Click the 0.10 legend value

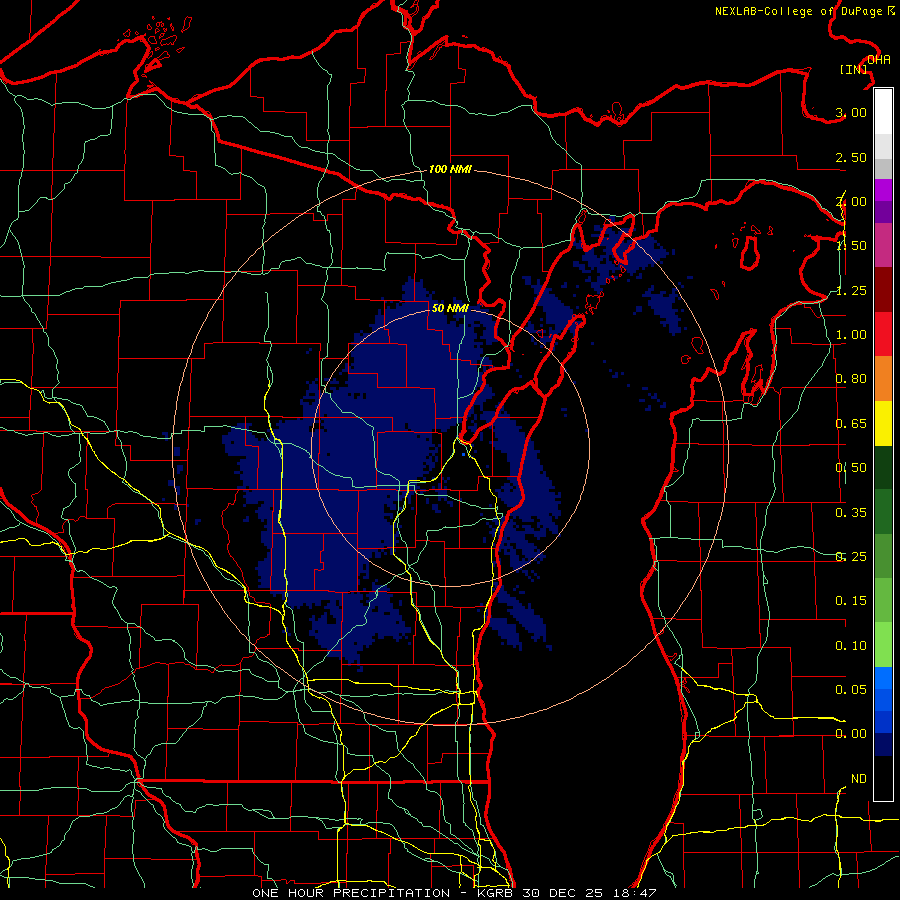851,646
